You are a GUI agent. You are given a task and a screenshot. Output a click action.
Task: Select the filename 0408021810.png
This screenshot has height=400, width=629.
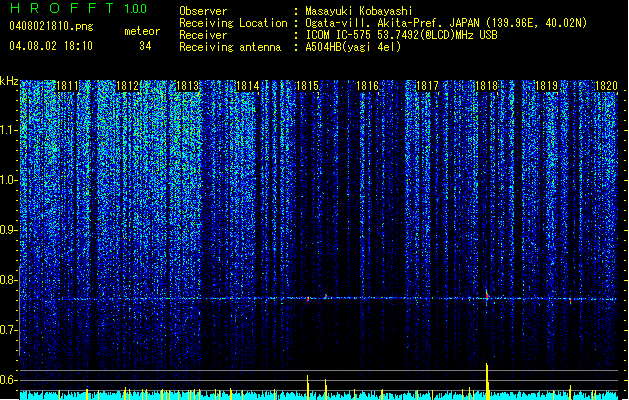click(x=51, y=26)
